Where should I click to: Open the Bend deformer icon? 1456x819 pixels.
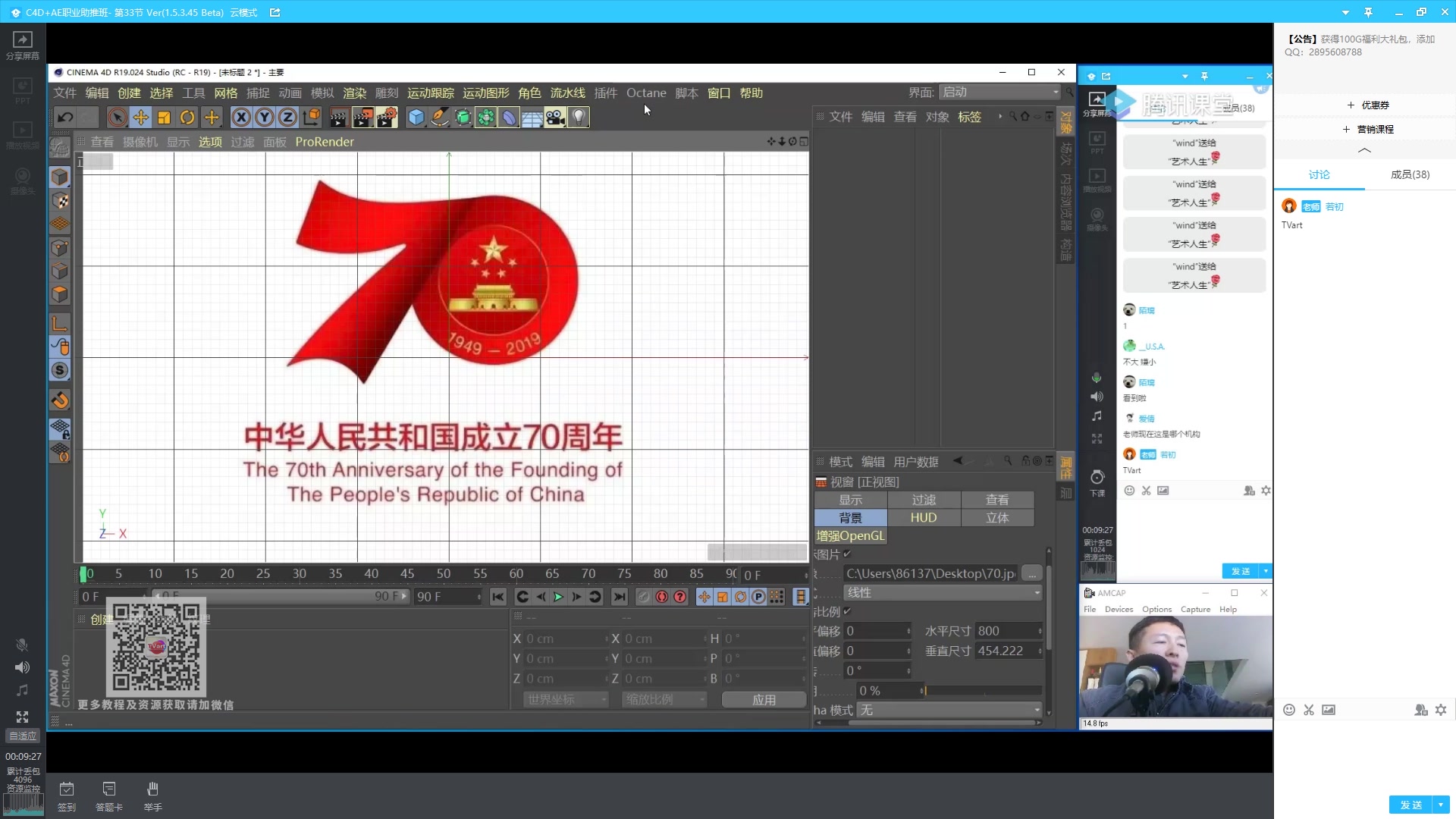(509, 117)
